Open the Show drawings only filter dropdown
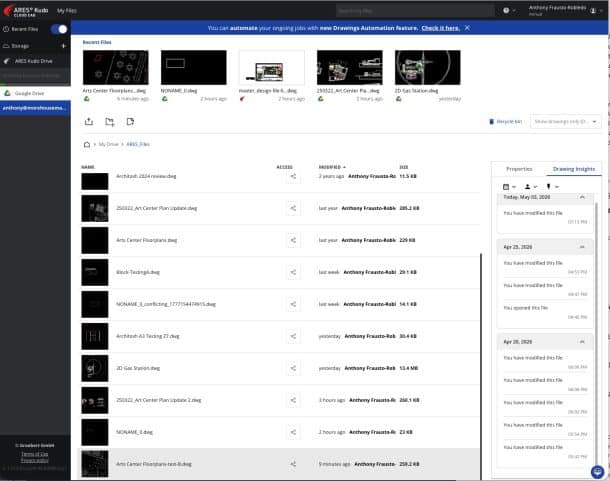Screen dimensions: 610x481 (x=565, y=121)
